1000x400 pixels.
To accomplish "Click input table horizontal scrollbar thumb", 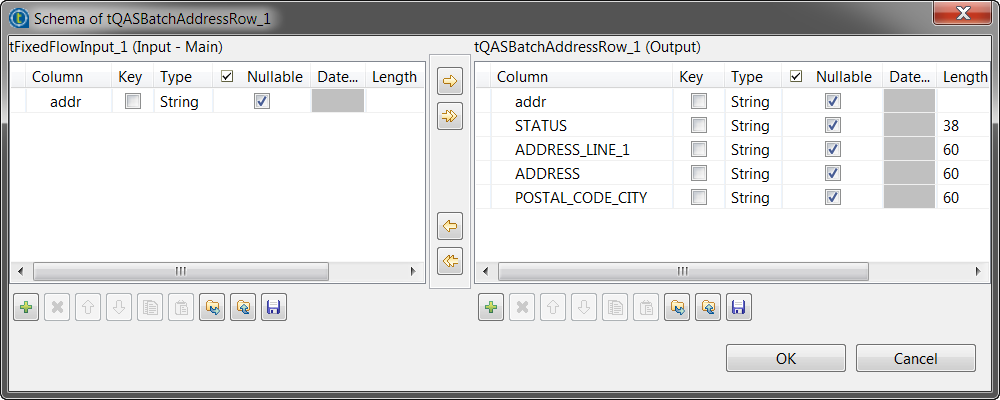I will pos(180,271).
